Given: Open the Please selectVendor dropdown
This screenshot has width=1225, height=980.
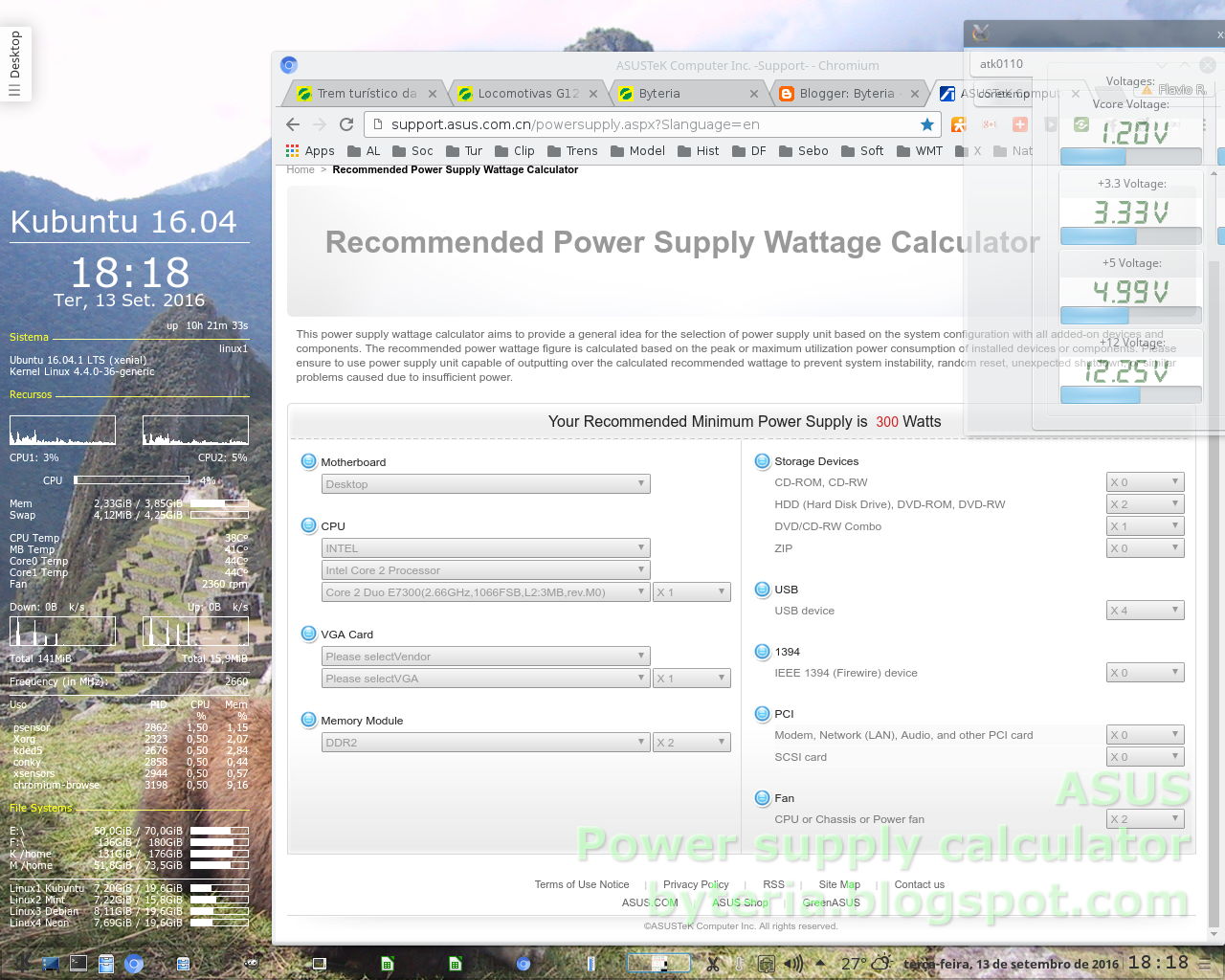Looking at the screenshot, I should pyautogui.click(x=486, y=657).
